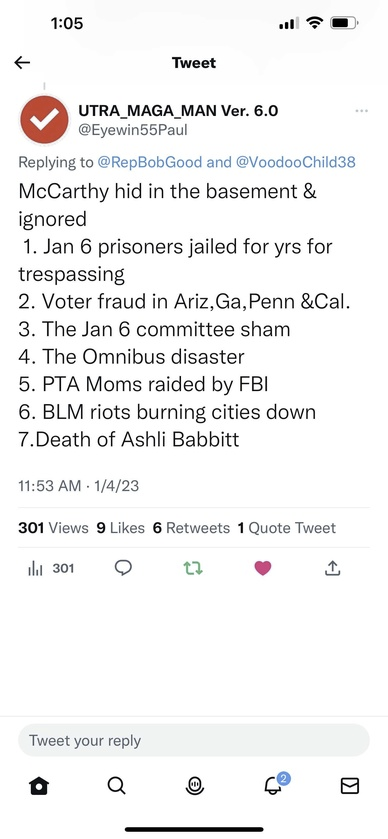Open UTRA_MAGA_MAN profile avatar

pyautogui.click(x=44, y=120)
